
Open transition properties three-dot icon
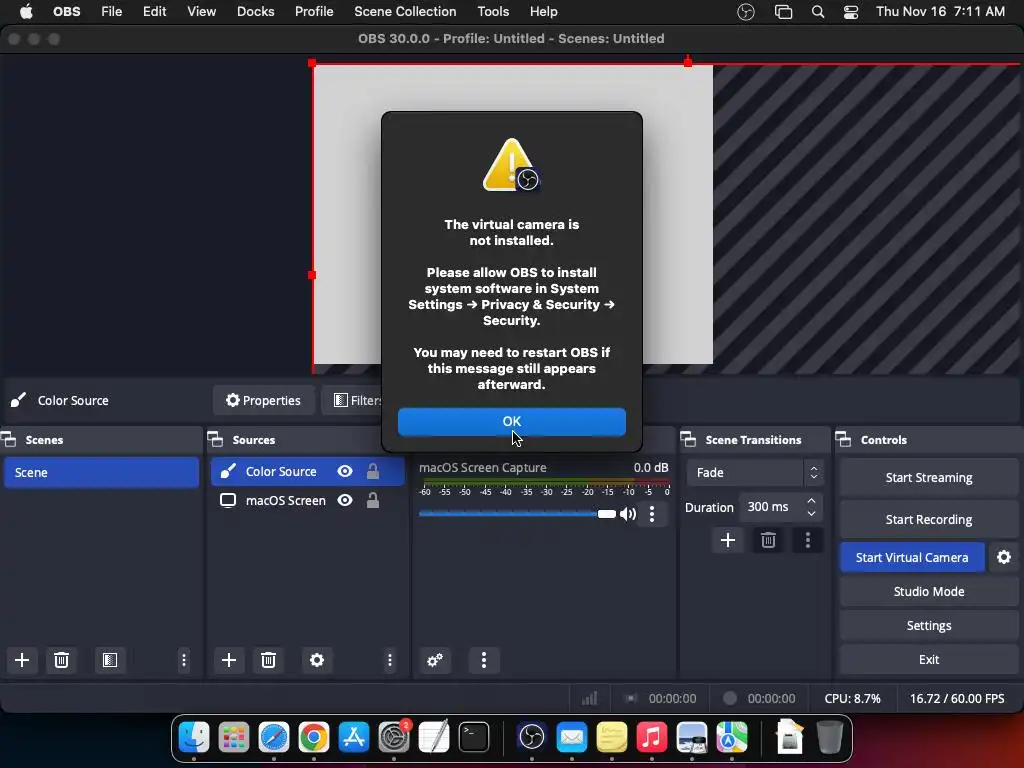click(x=808, y=540)
